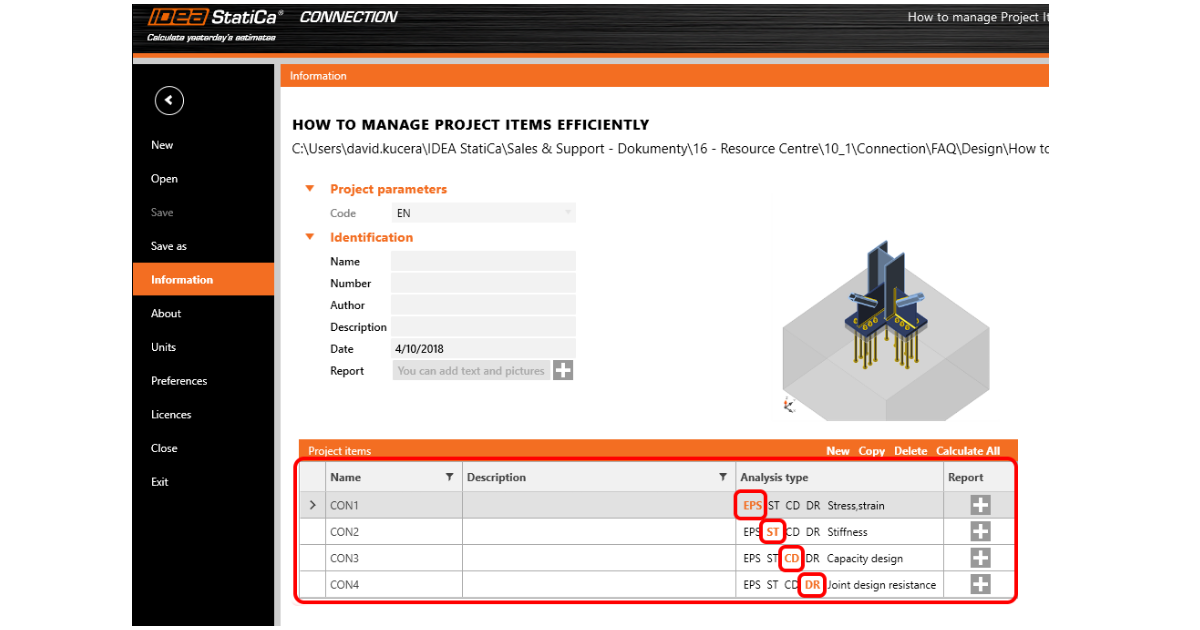
Task: Create a New project item
Action: coord(838,451)
